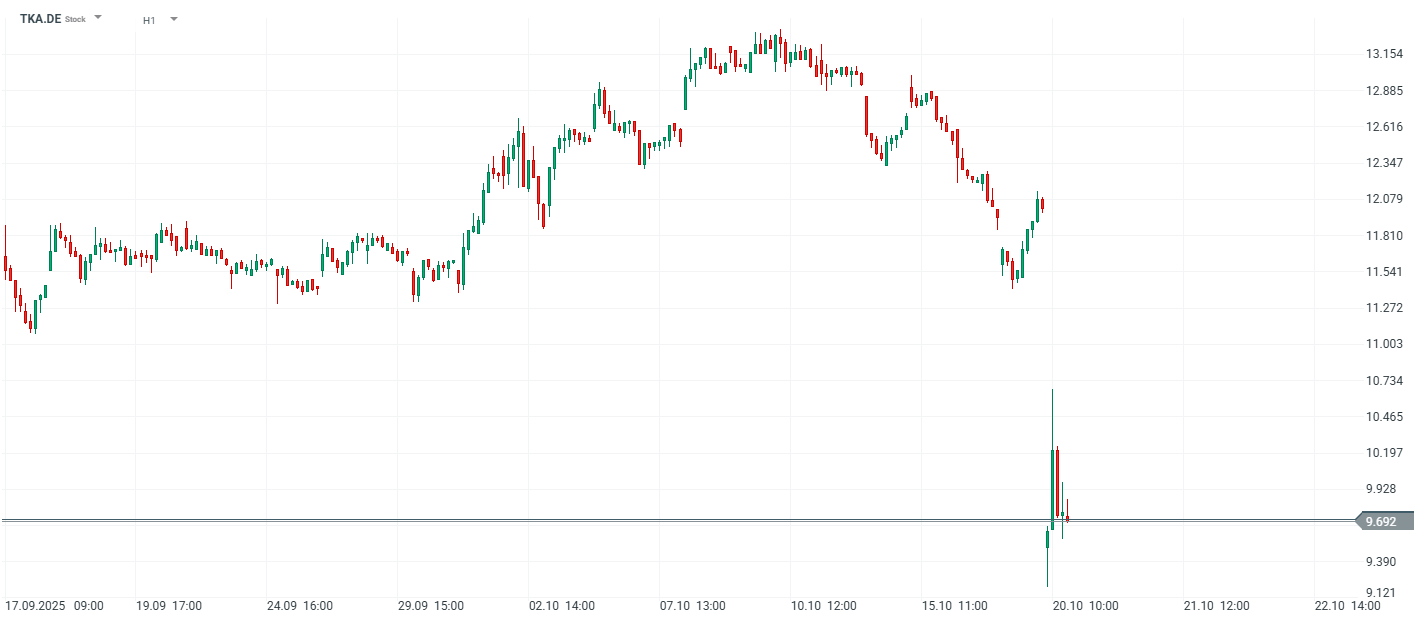Screen dimensions: 1426x623
Task: Click the 02.10 14:00 time label
Action: 562,606
